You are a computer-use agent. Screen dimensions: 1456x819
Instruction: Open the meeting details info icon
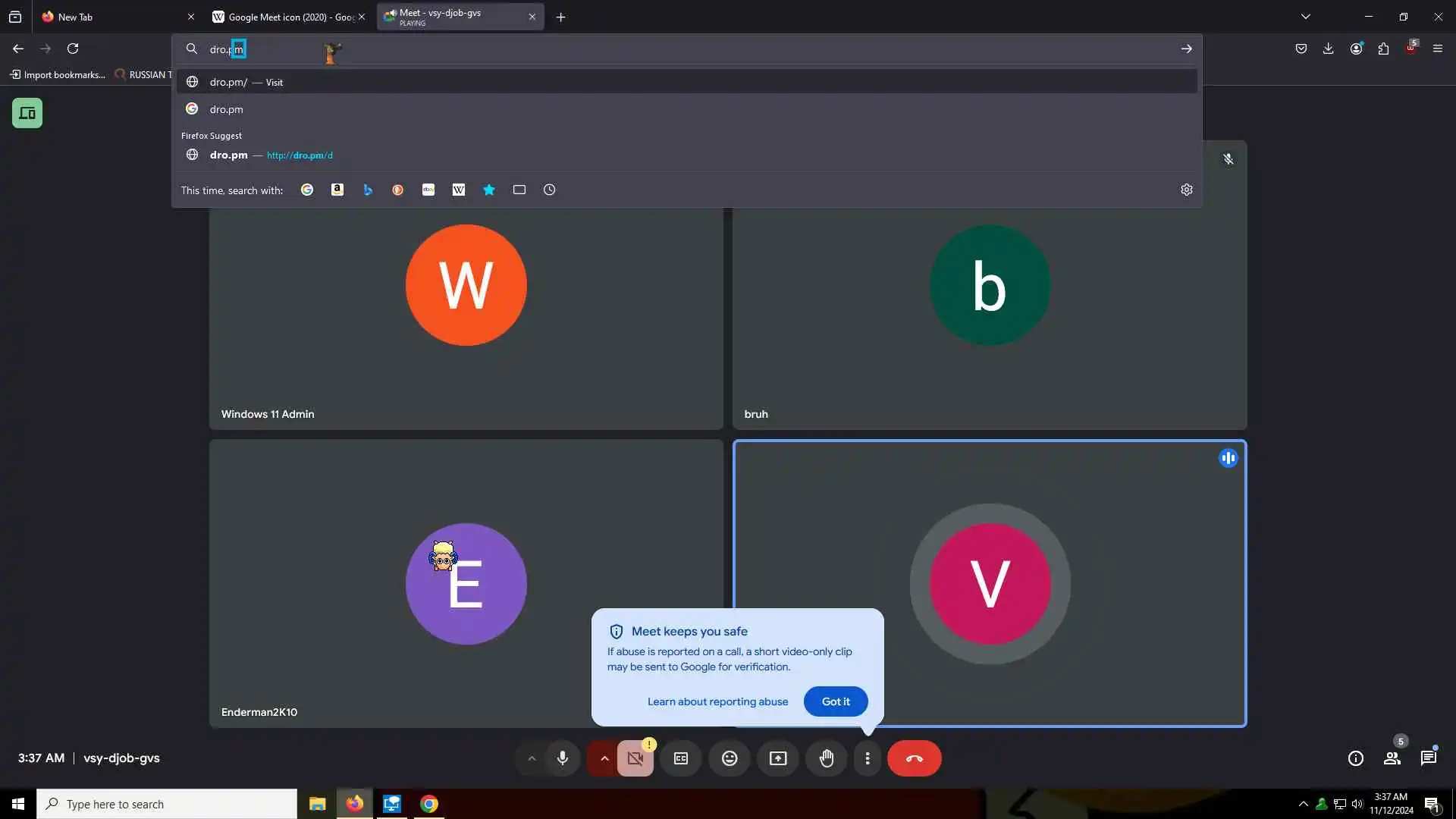point(1356,758)
